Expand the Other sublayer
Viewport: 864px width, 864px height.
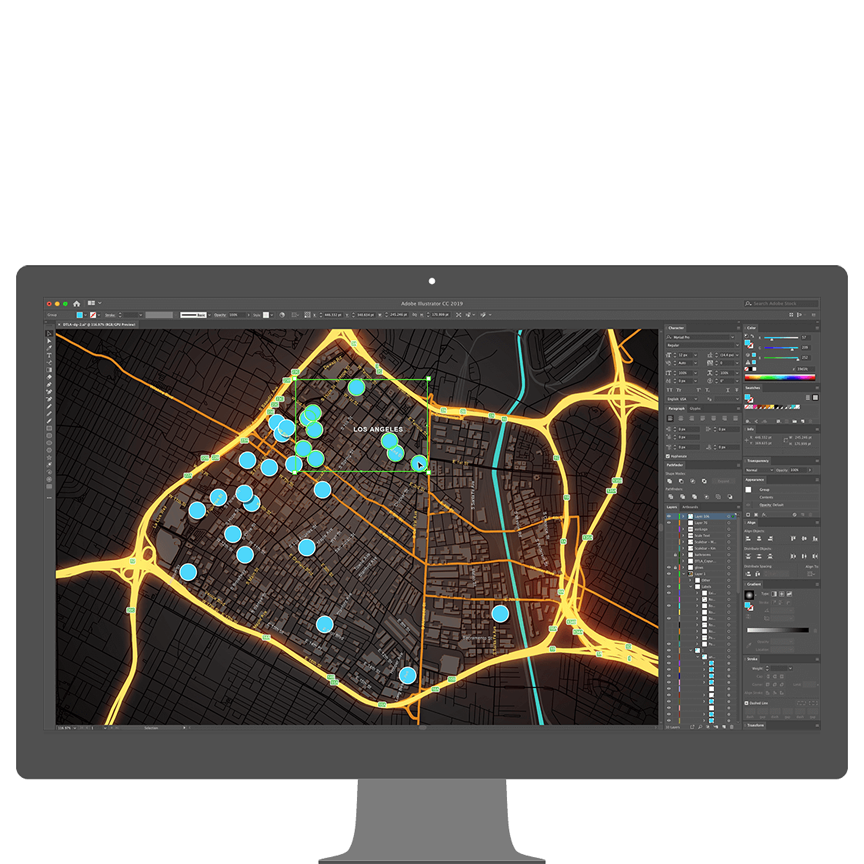[x=690, y=580]
